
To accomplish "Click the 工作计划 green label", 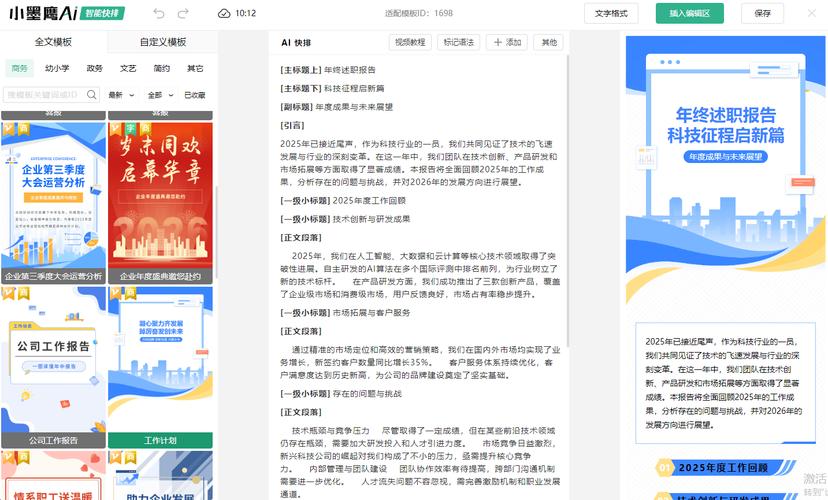I will 161,440.
